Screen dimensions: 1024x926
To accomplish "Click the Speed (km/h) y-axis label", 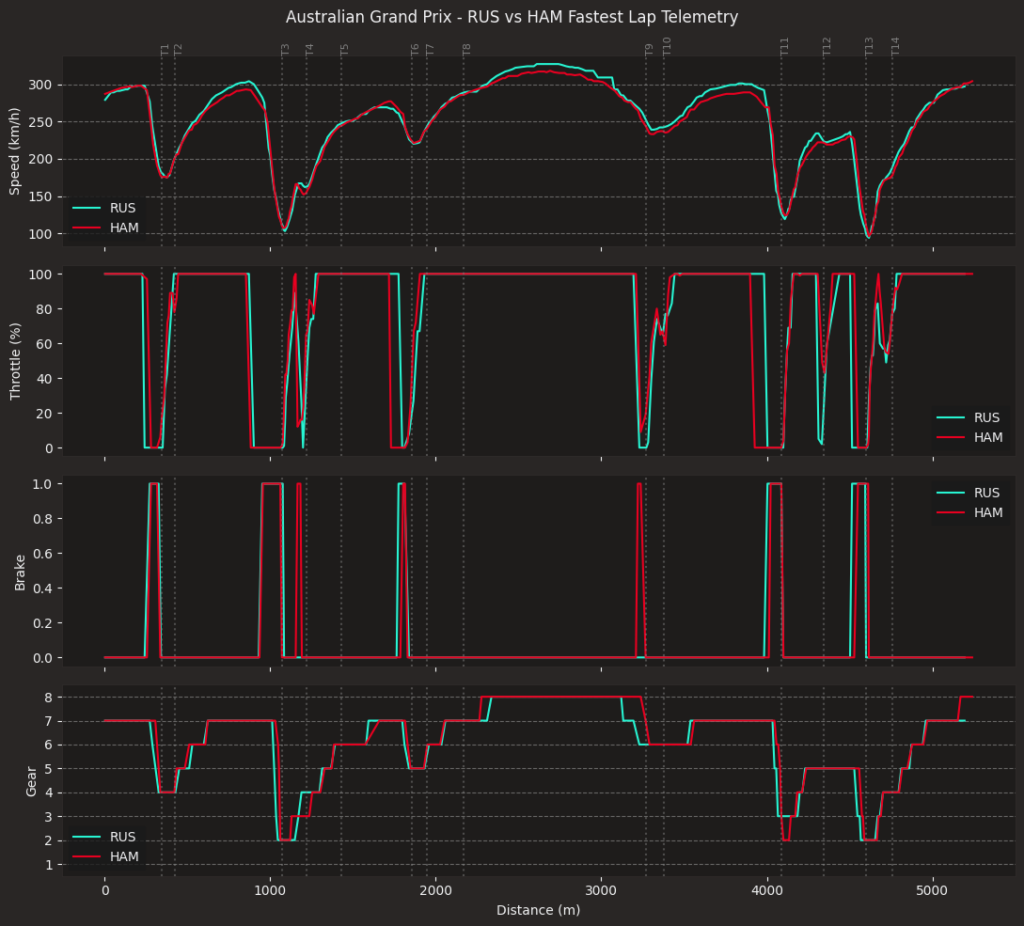I will pyautogui.click(x=17, y=153).
